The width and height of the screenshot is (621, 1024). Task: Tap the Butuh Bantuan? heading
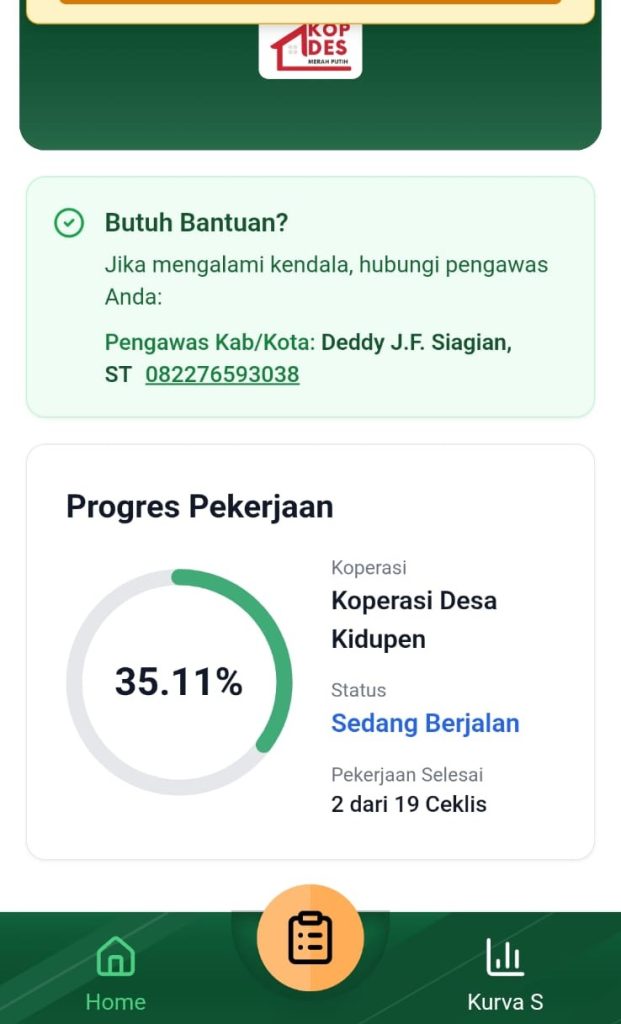[x=196, y=223]
